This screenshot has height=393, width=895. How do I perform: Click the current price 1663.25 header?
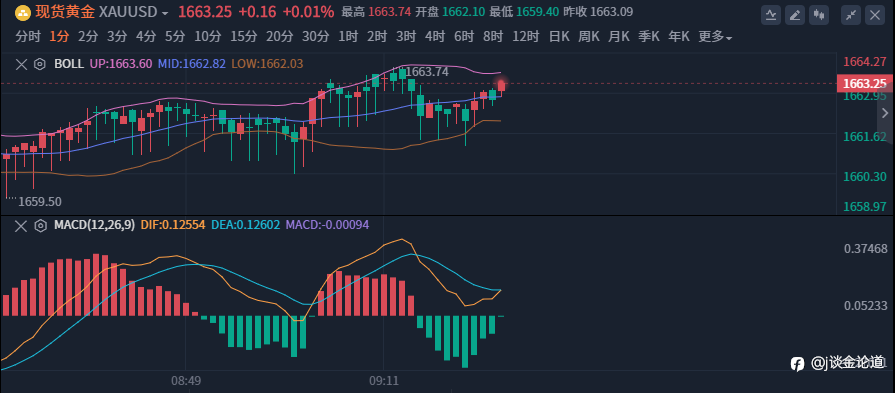pos(205,12)
